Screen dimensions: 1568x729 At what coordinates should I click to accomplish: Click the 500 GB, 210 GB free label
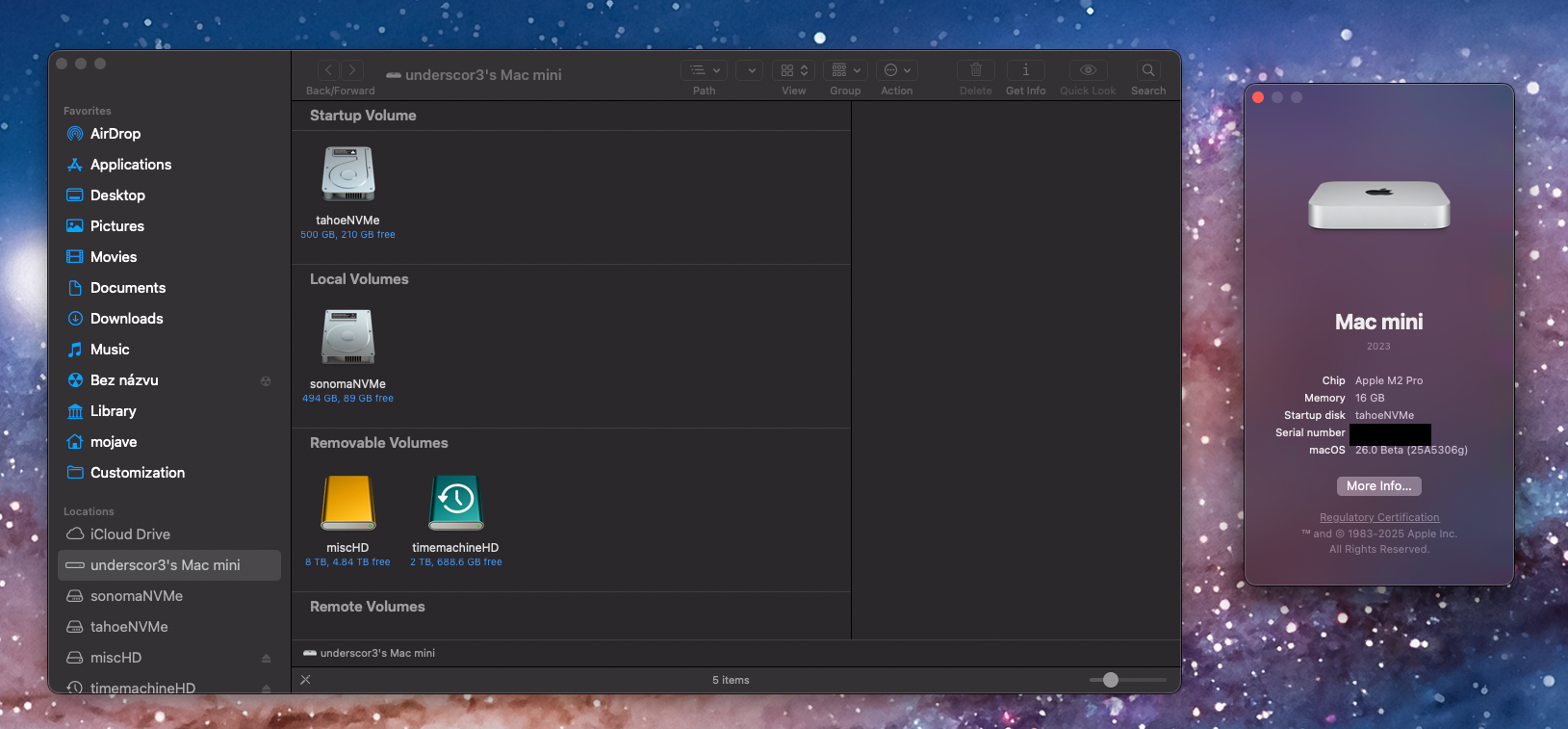347,235
